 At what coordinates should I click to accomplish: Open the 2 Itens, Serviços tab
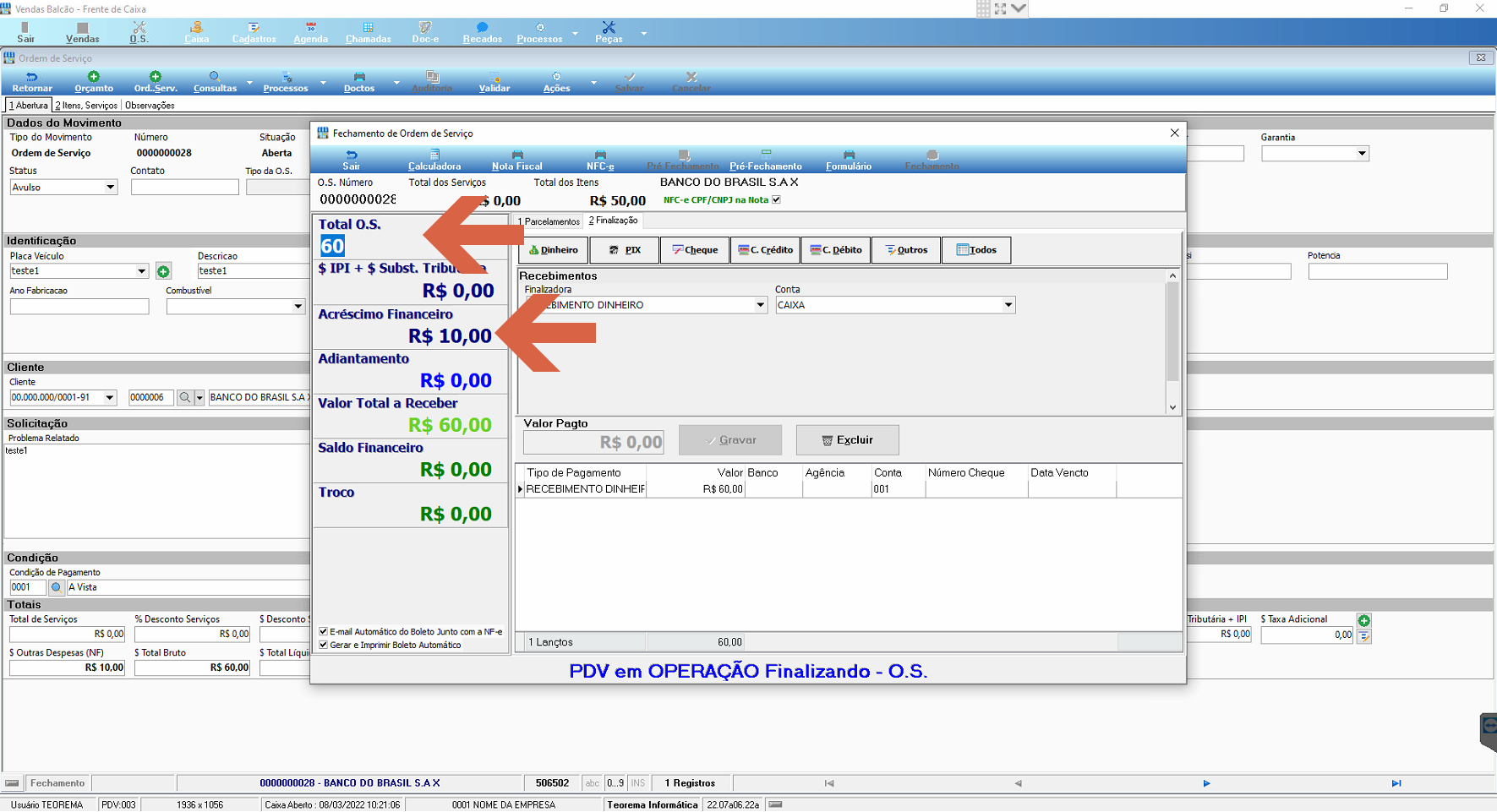point(86,106)
